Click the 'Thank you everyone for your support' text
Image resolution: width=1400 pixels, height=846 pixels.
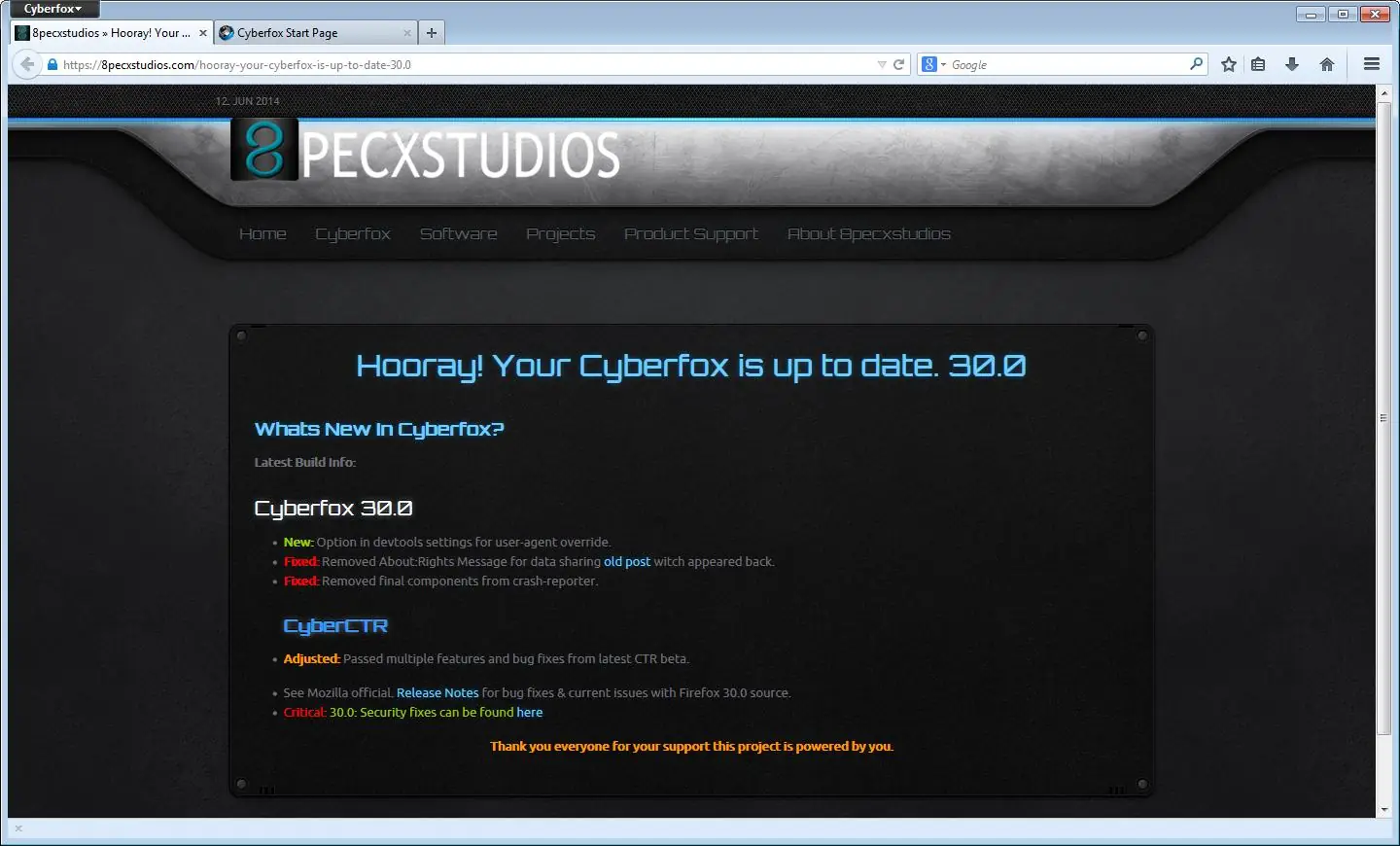click(x=691, y=747)
